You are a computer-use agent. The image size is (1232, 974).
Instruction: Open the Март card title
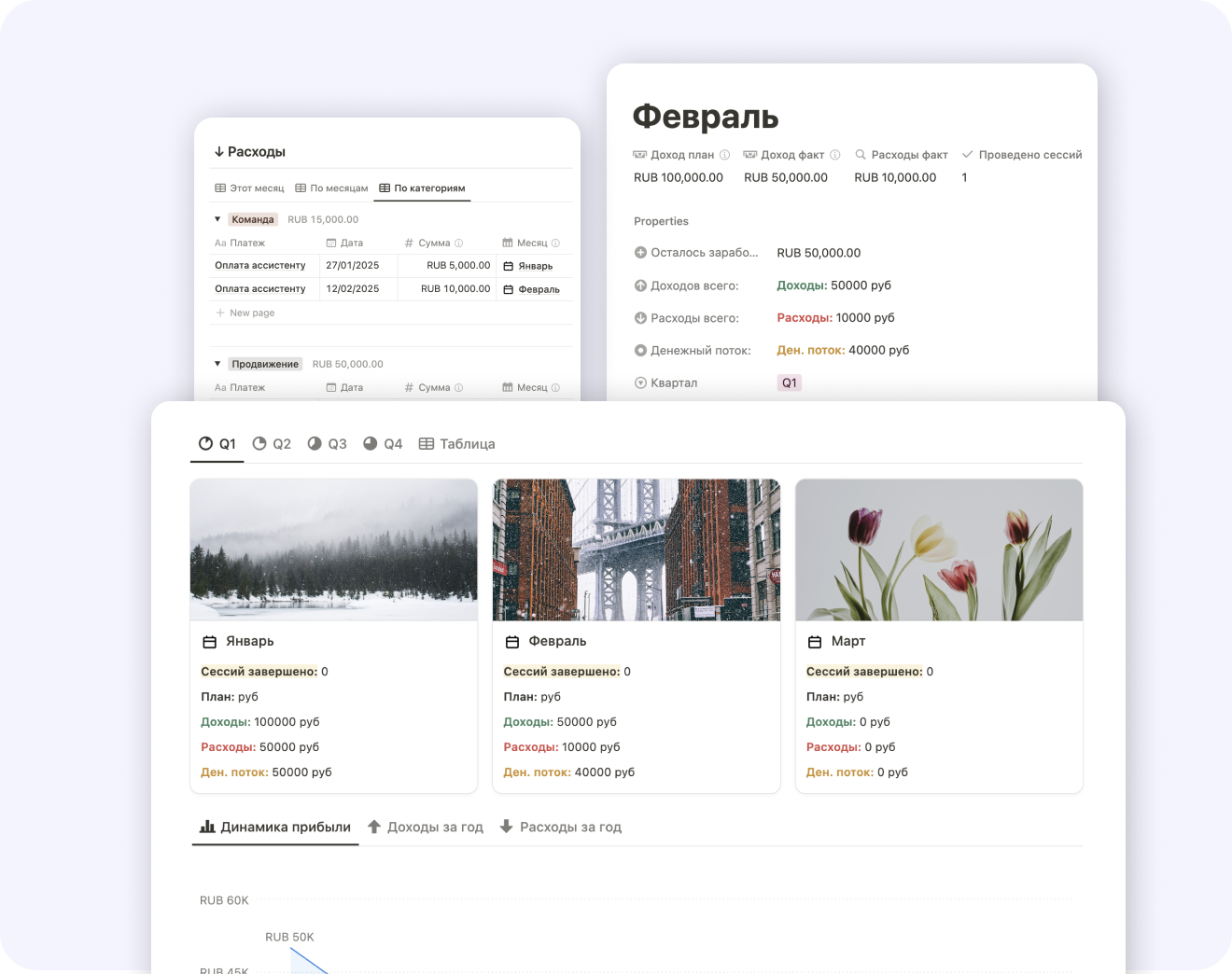tap(848, 642)
